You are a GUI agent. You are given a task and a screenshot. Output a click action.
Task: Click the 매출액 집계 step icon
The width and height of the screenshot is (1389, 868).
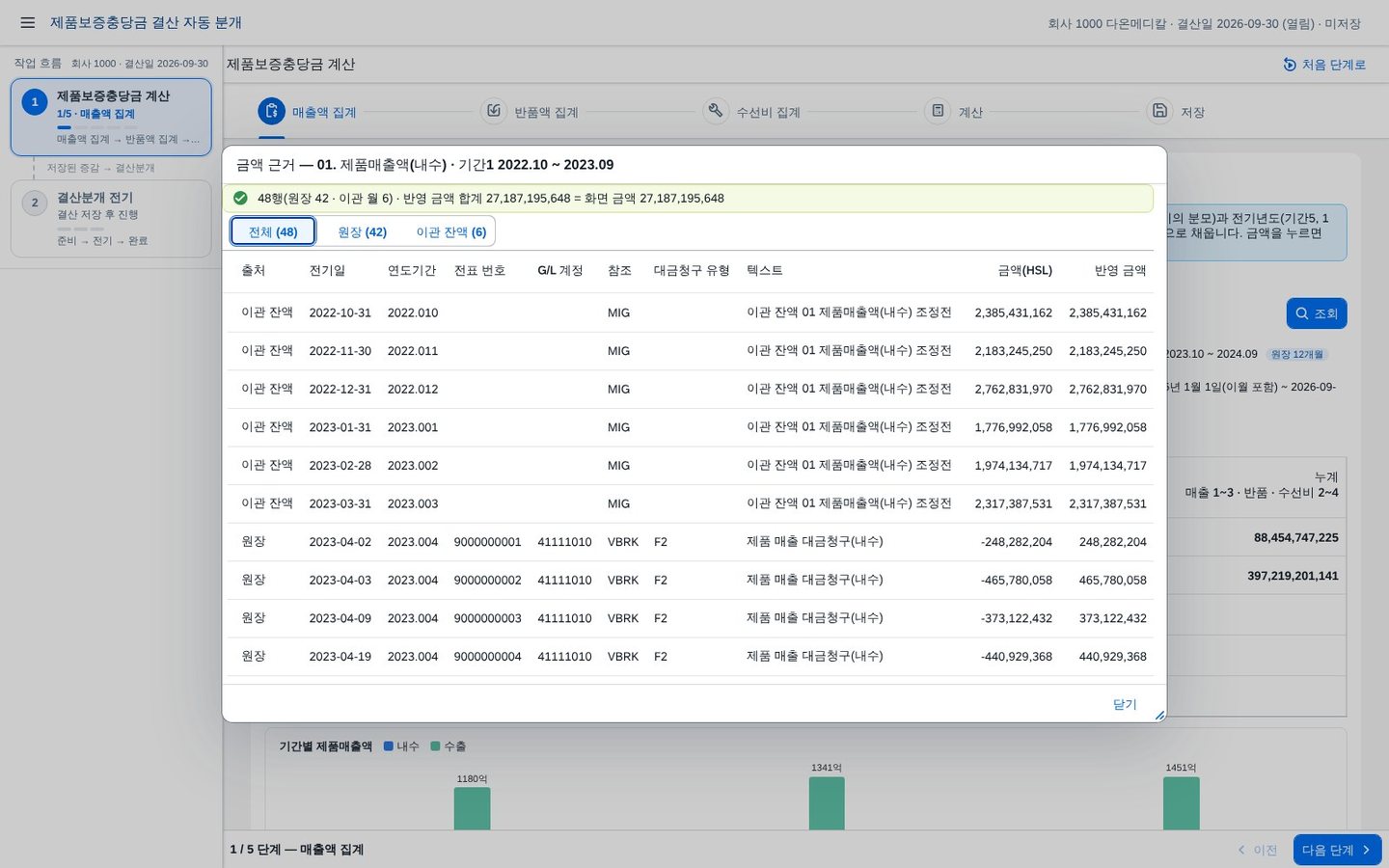(x=272, y=111)
